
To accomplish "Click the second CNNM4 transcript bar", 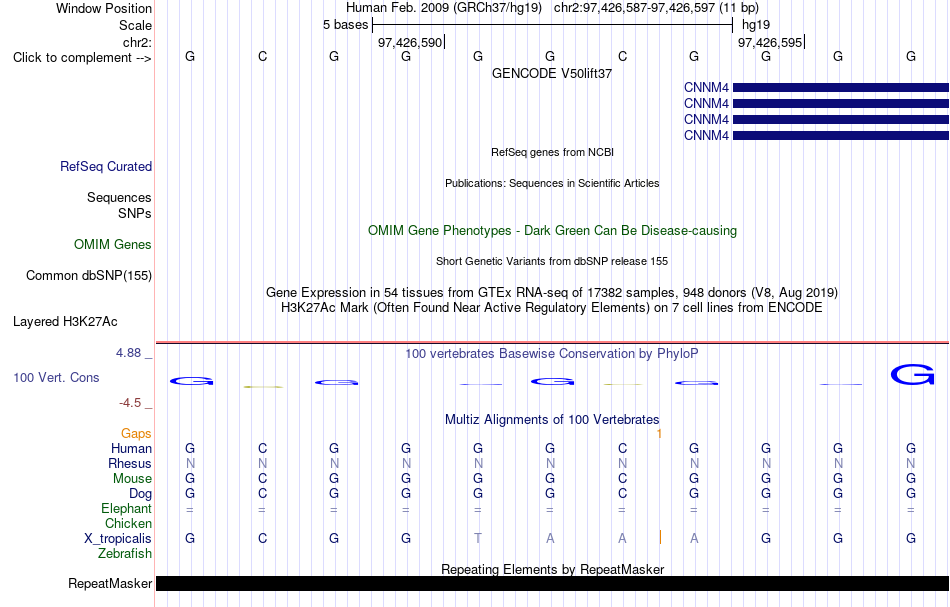I will coord(841,104).
